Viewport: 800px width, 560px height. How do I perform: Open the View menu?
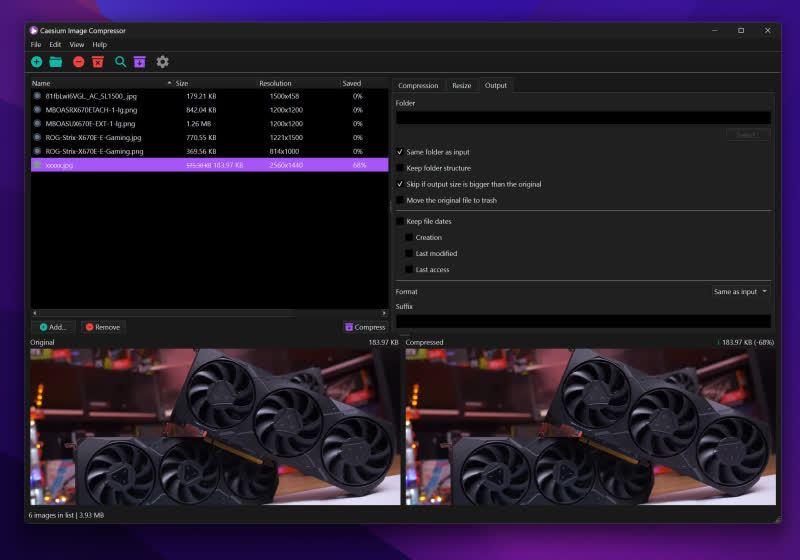pyautogui.click(x=77, y=45)
